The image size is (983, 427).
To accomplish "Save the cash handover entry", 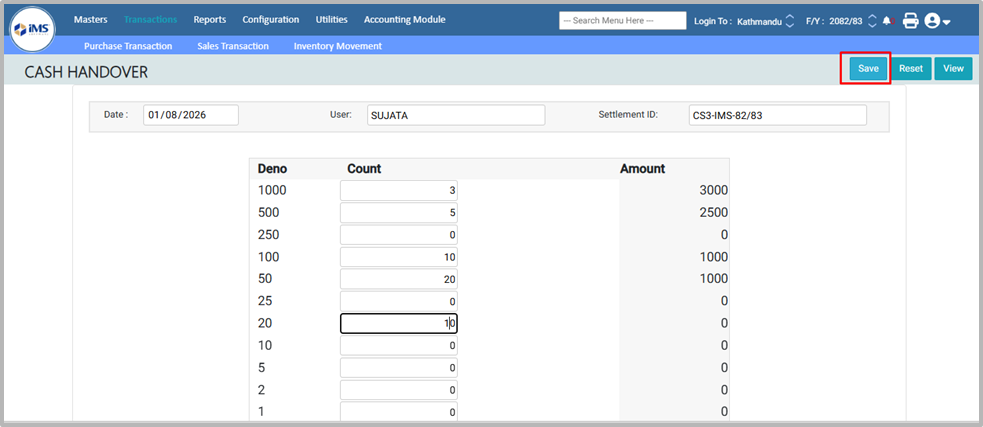I will point(868,68).
